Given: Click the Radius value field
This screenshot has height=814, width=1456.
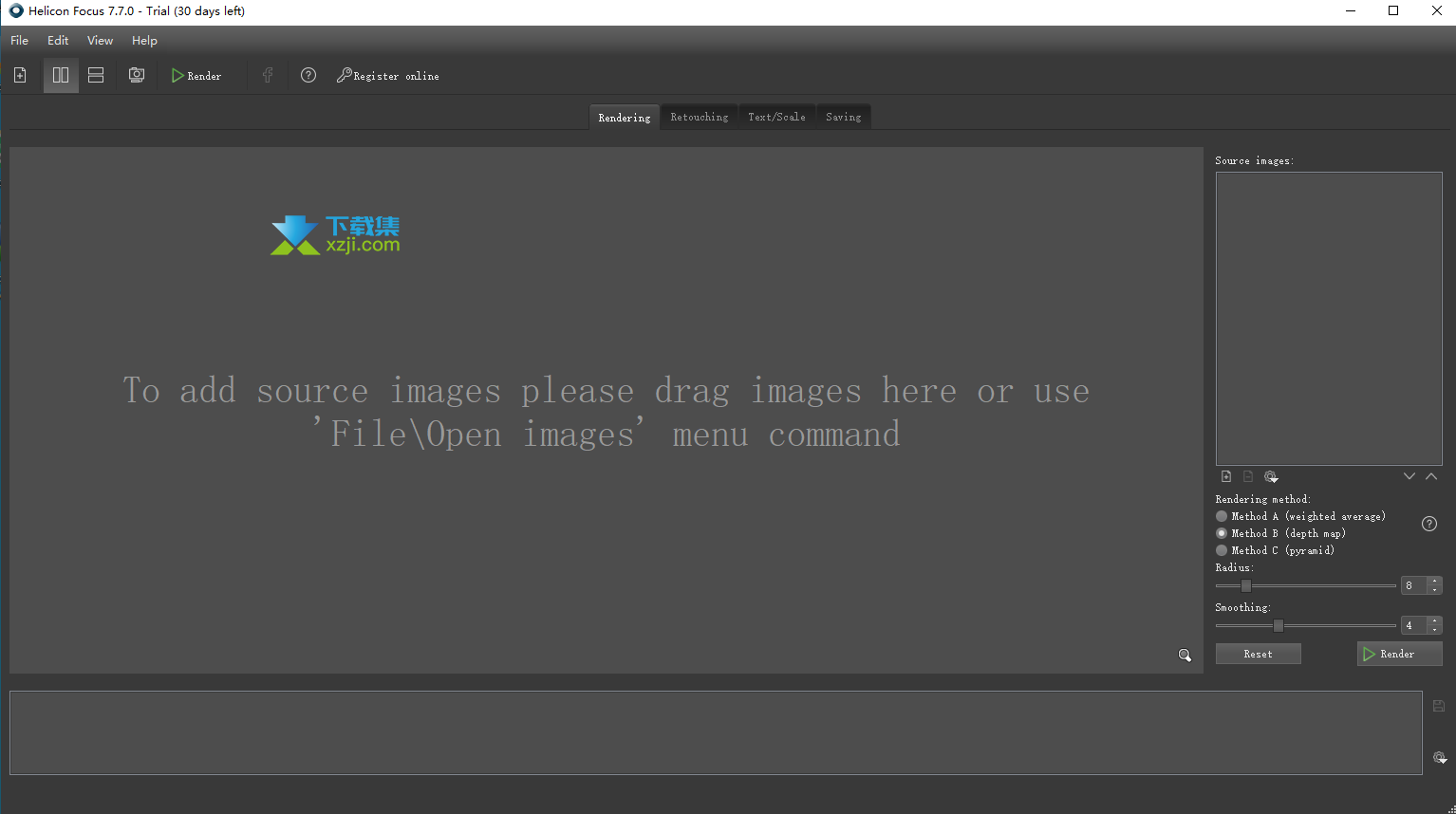Looking at the screenshot, I should tap(1414, 586).
